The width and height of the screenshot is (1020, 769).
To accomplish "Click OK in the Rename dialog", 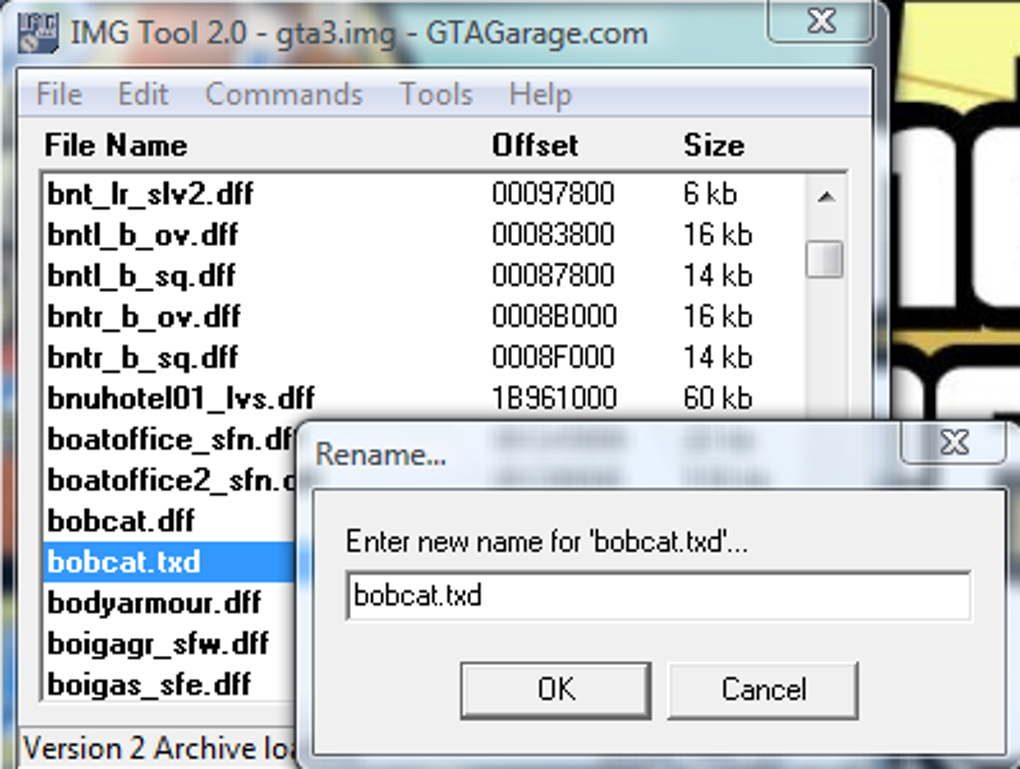I will point(556,690).
